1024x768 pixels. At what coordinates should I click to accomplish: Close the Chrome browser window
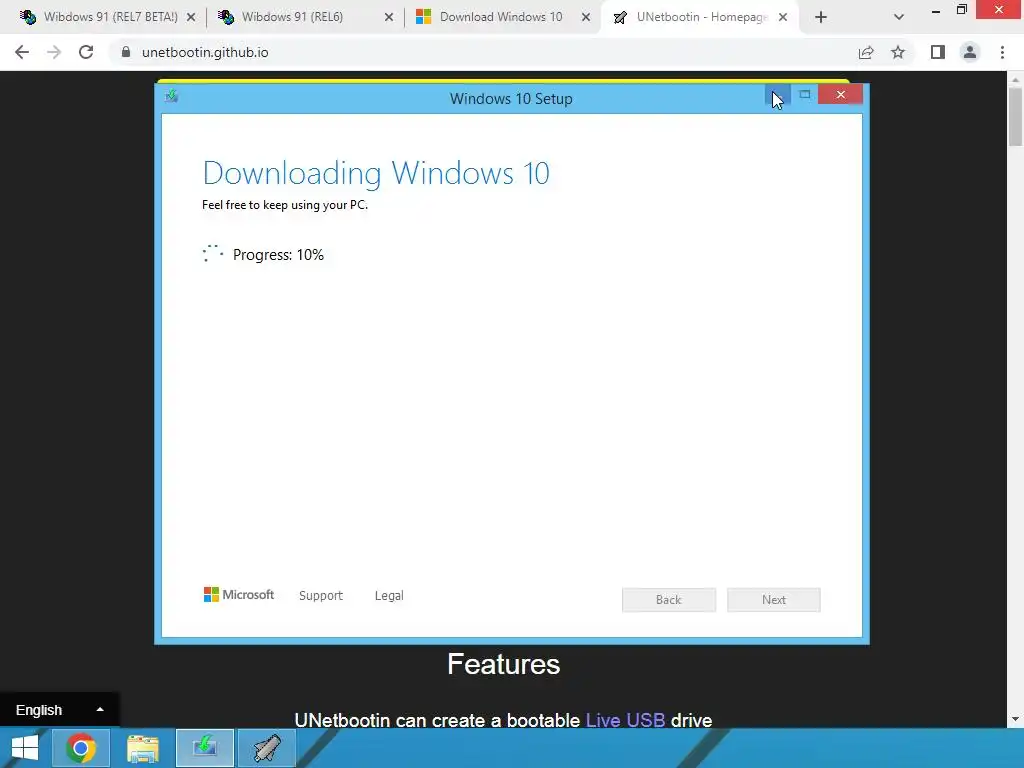tap(999, 9)
